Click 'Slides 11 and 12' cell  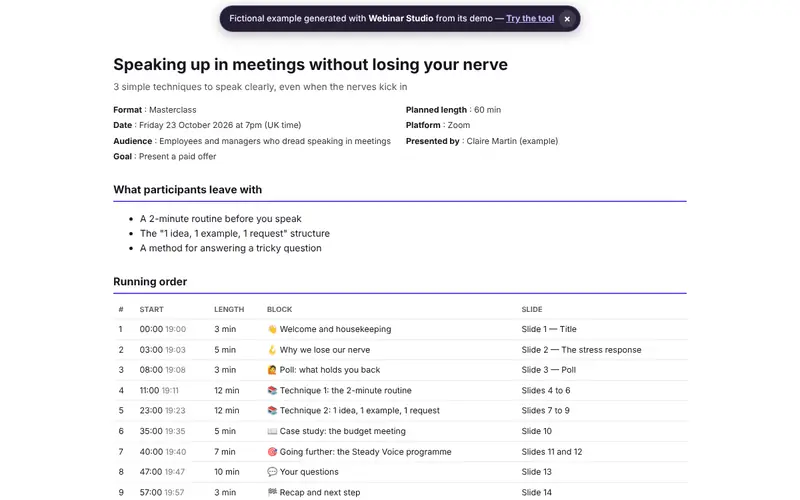pos(552,452)
